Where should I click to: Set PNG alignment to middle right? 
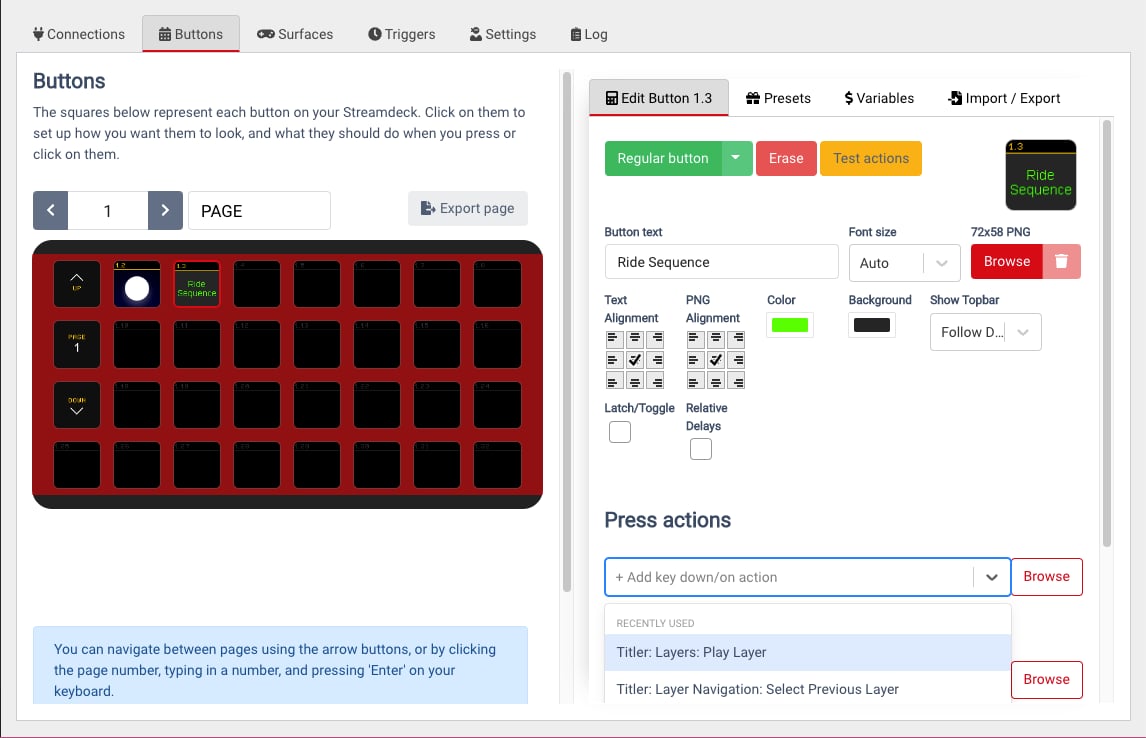coord(737,360)
